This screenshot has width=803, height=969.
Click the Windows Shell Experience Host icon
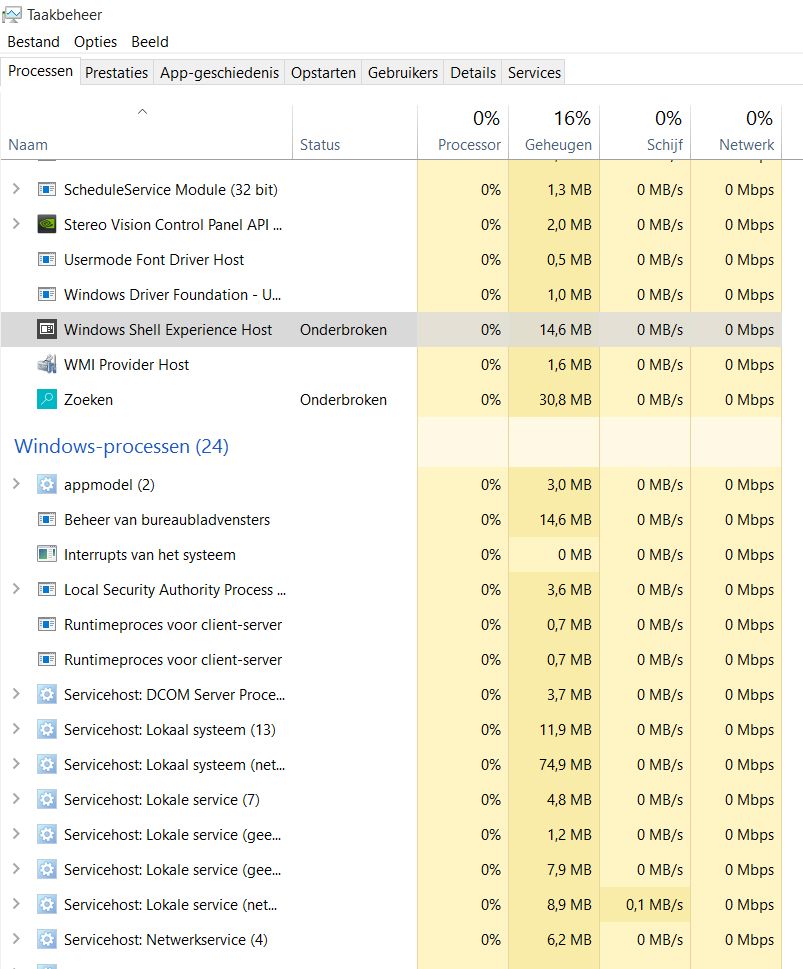pyautogui.click(x=47, y=329)
